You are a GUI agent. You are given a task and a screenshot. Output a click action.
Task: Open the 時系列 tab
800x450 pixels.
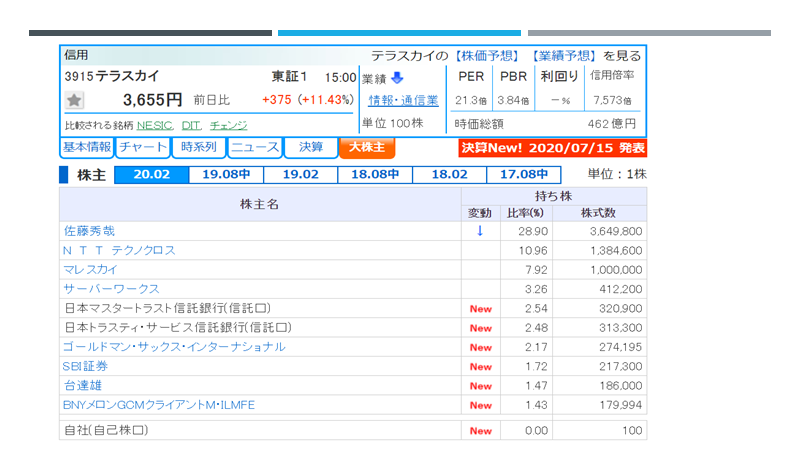click(x=198, y=147)
